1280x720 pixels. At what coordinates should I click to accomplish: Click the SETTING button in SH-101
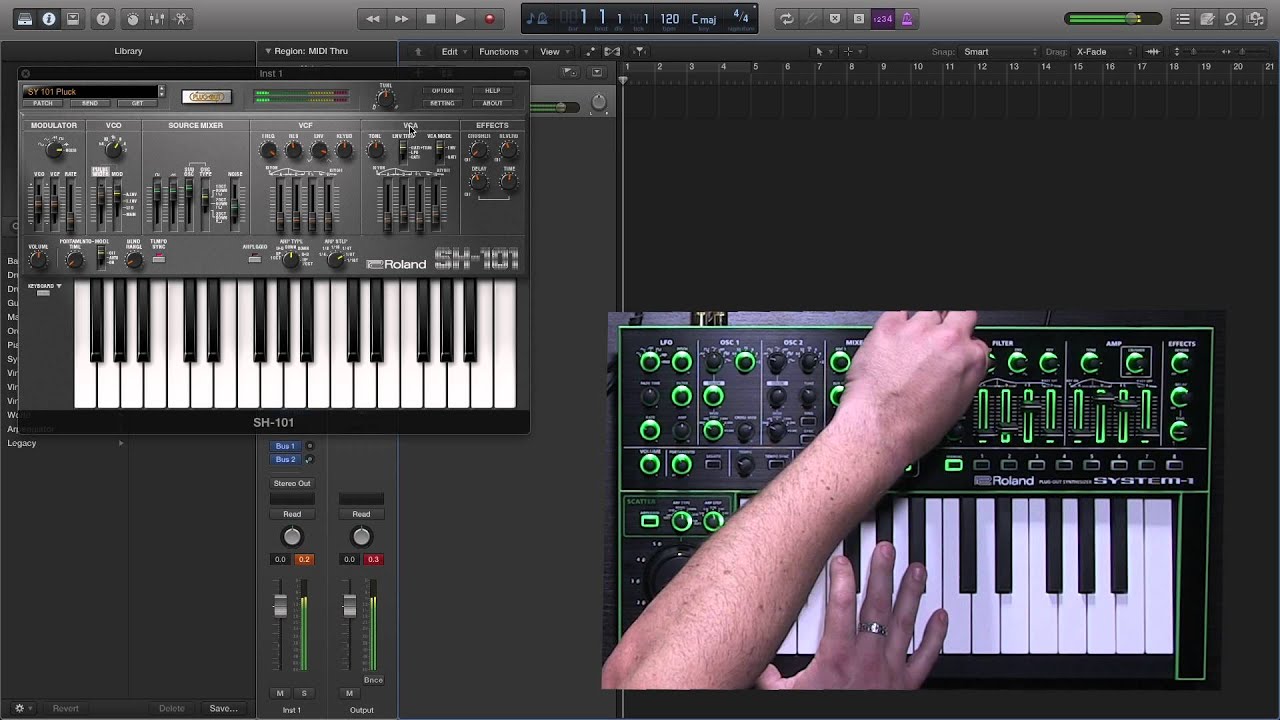[442, 103]
